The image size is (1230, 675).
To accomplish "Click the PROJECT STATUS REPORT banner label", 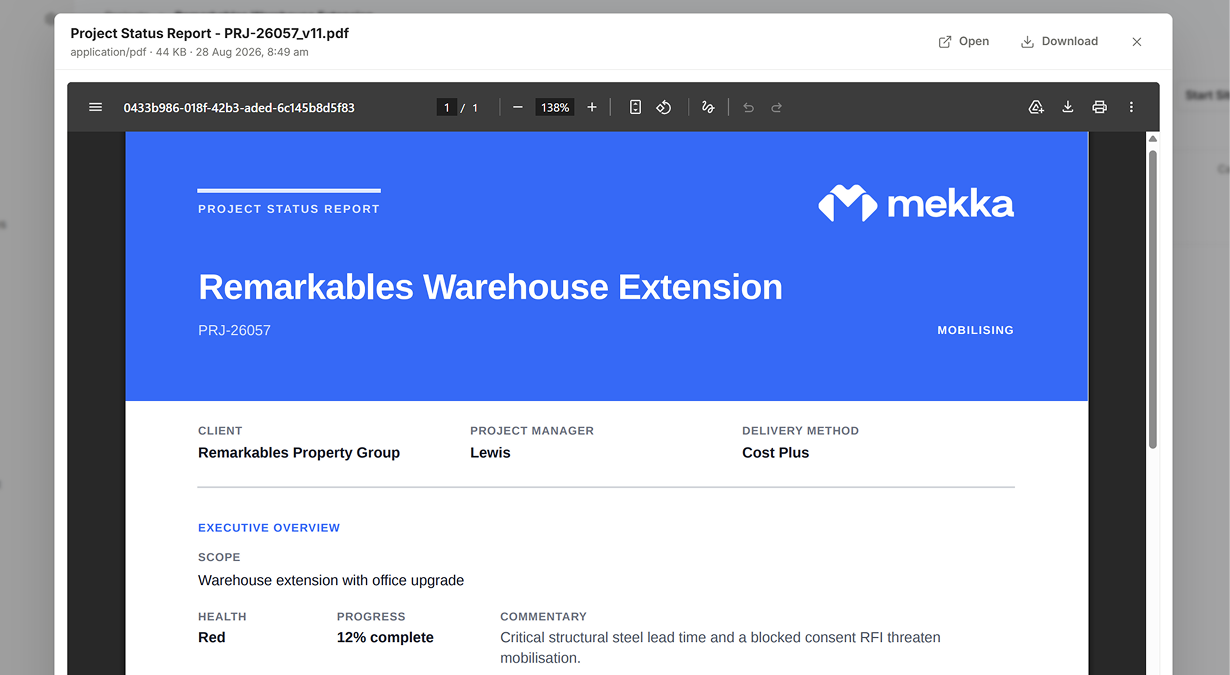I will click(289, 209).
